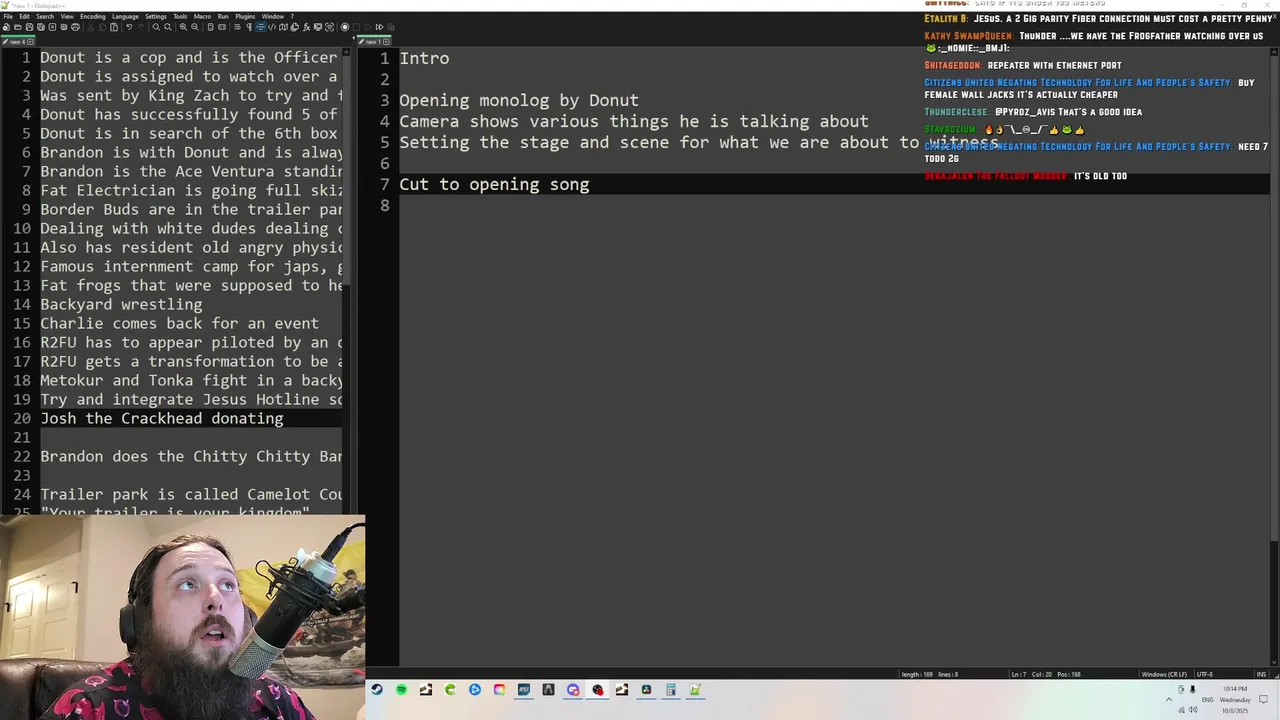
Task: Open Find with the magnifier icon
Action: tap(156, 27)
